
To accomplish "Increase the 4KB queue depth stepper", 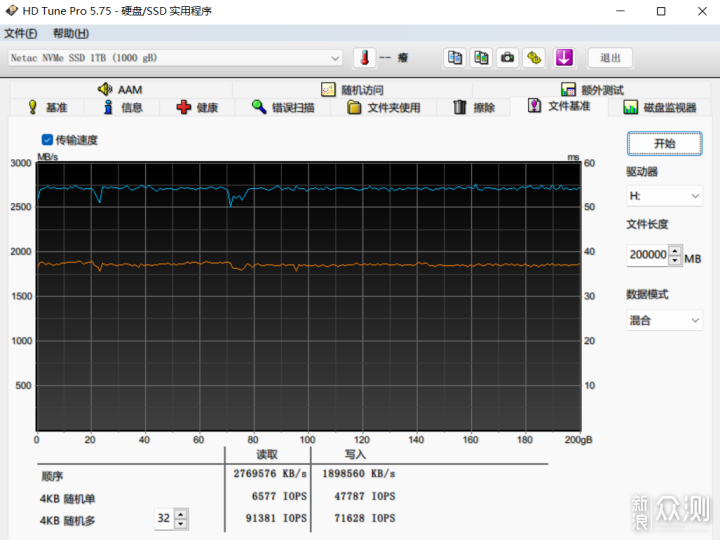I will pyautogui.click(x=181, y=514).
